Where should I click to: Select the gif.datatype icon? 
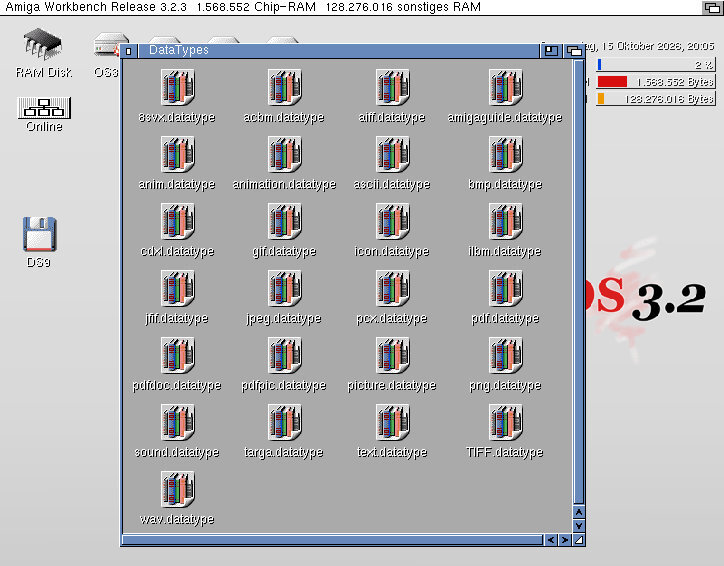pos(284,221)
